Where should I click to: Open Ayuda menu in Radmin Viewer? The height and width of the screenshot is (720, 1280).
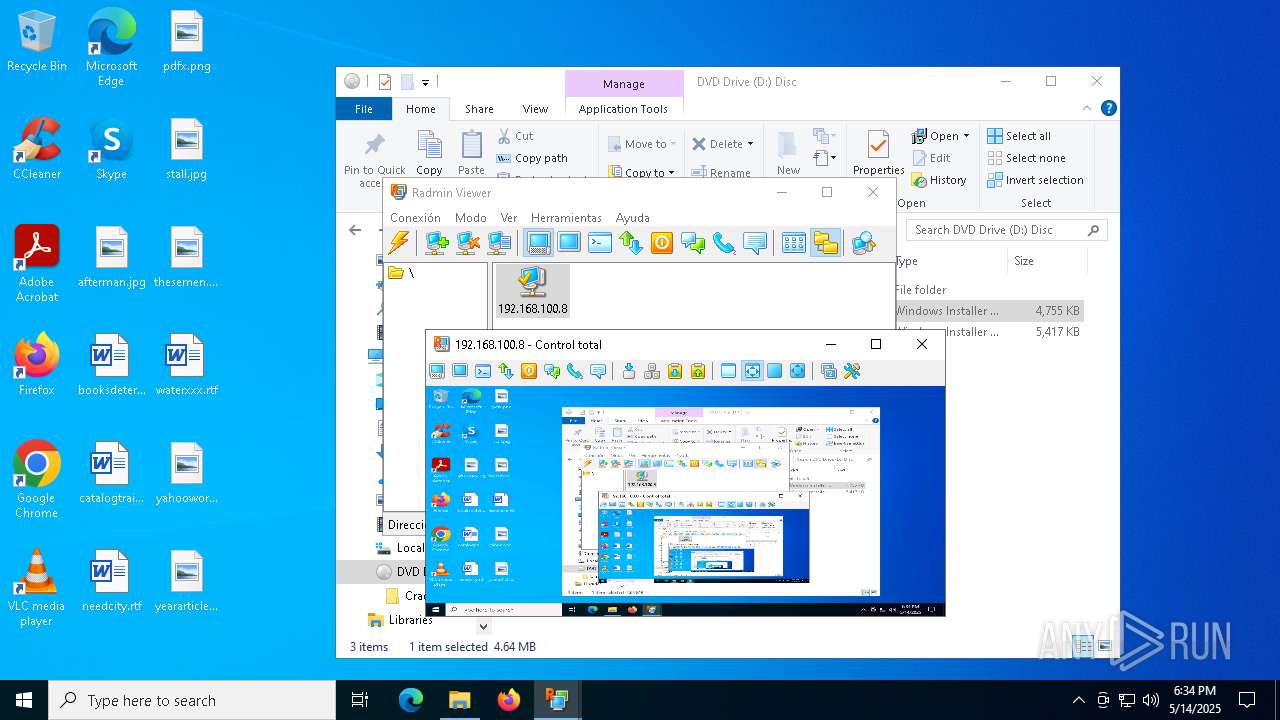[632, 217]
